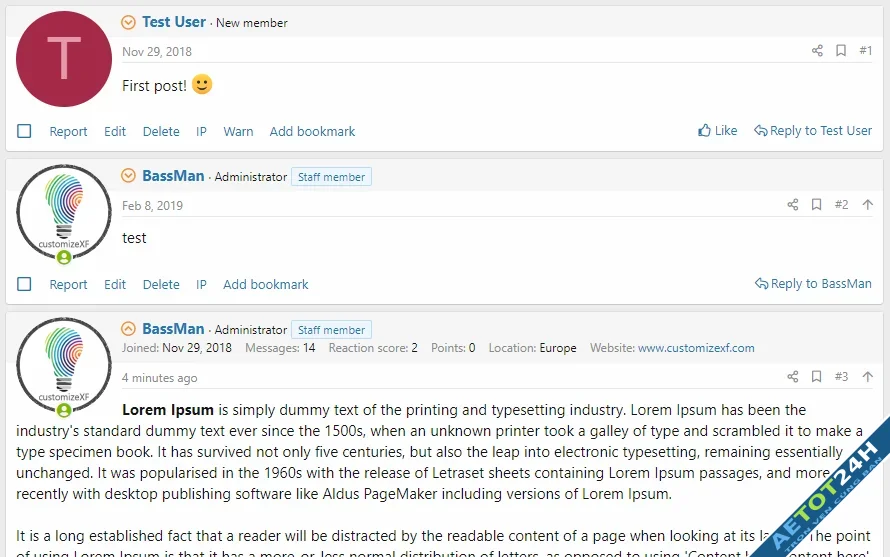Open Test User's red T avatar
This screenshot has height=557, width=890.
click(64, 59)
